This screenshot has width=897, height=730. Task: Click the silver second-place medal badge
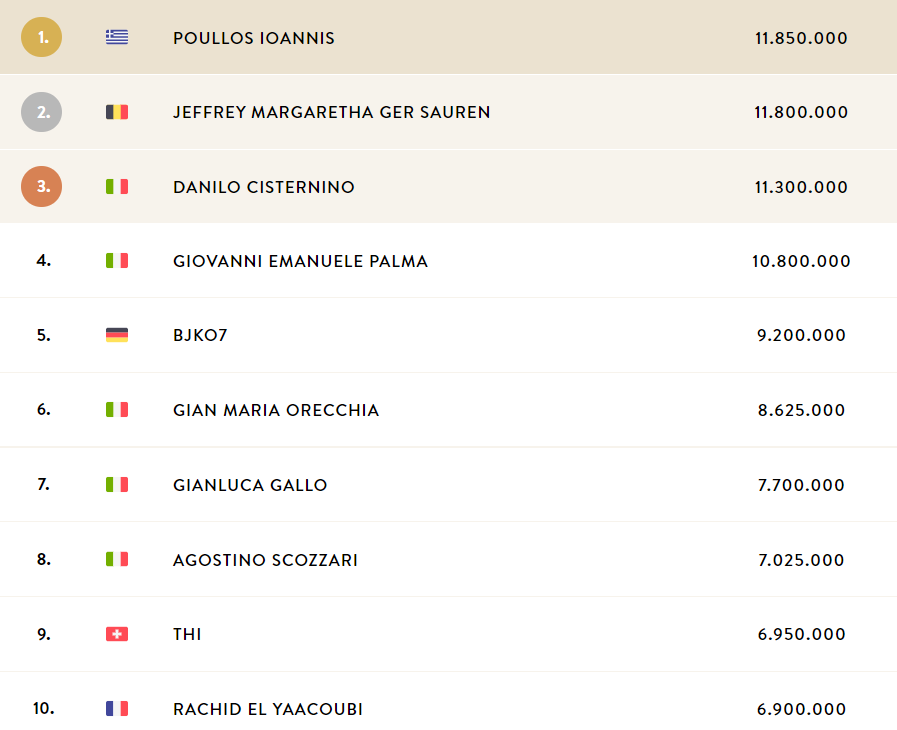[41, 112]
